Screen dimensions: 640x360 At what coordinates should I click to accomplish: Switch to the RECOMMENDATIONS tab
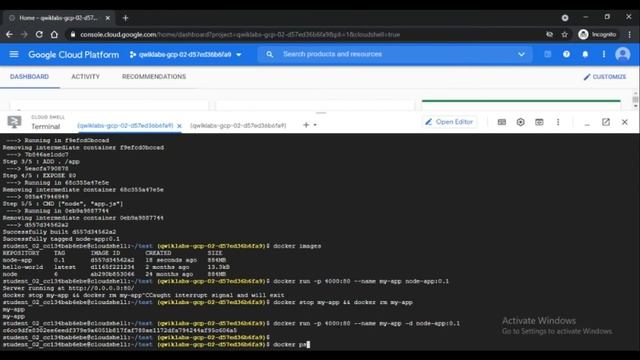pos(154,77)
